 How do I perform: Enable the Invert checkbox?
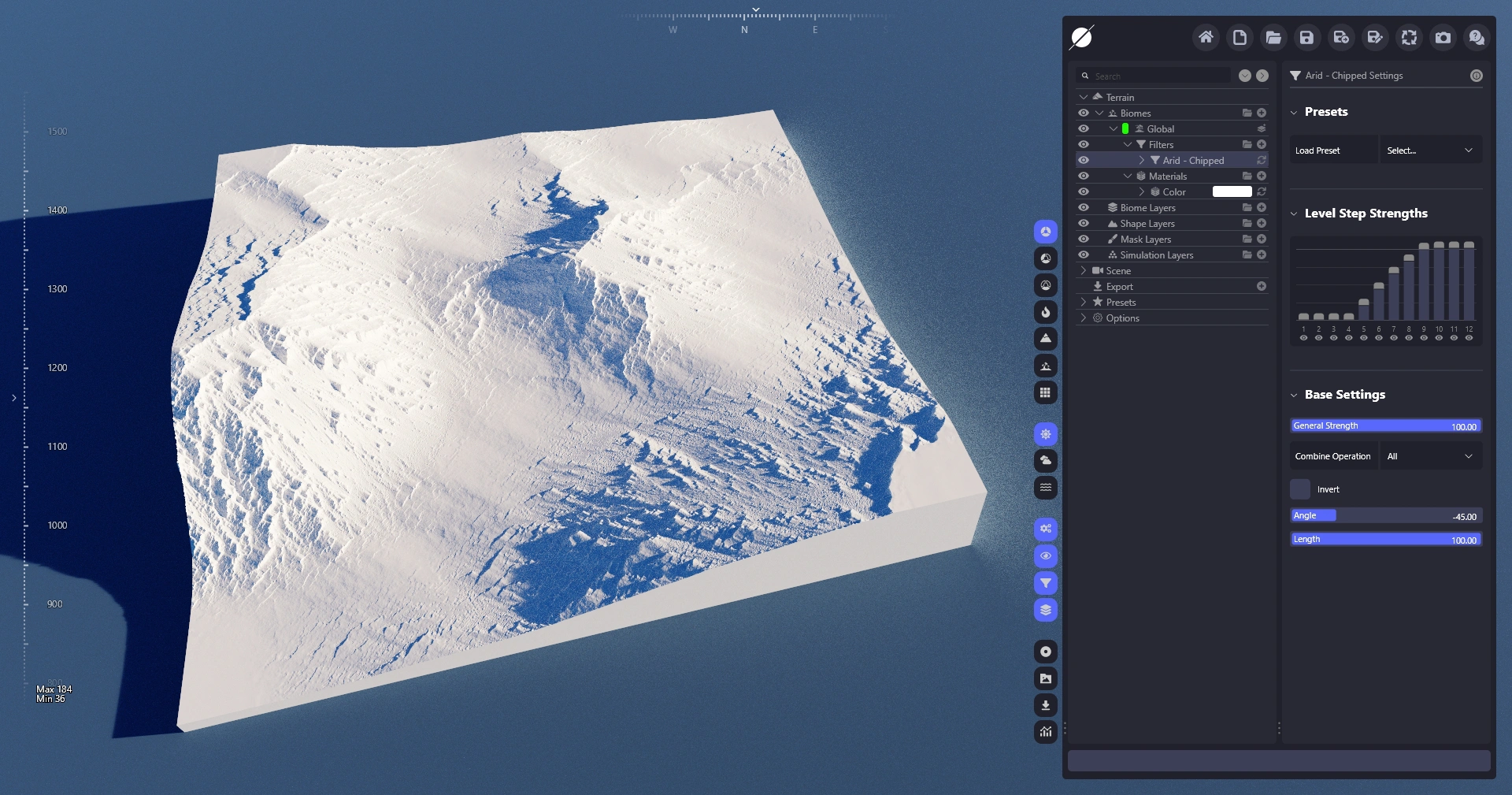(1300, 489)
